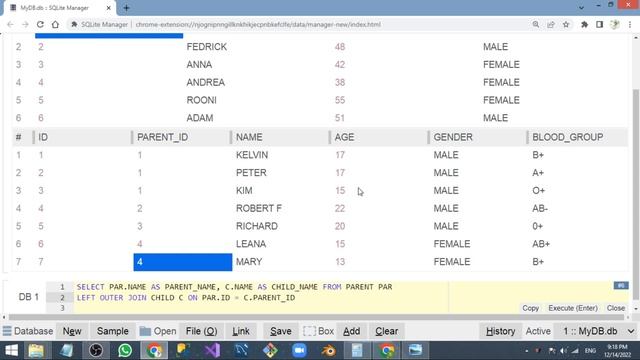Click the GENDER column header

(453, 137)
